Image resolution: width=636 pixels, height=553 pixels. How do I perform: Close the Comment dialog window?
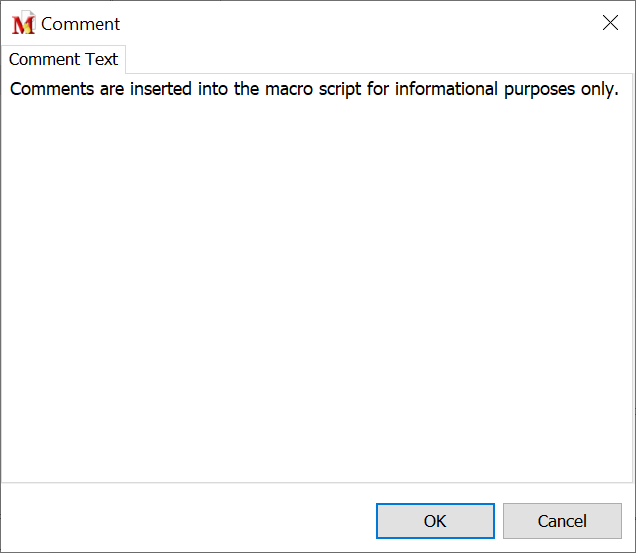610,23
